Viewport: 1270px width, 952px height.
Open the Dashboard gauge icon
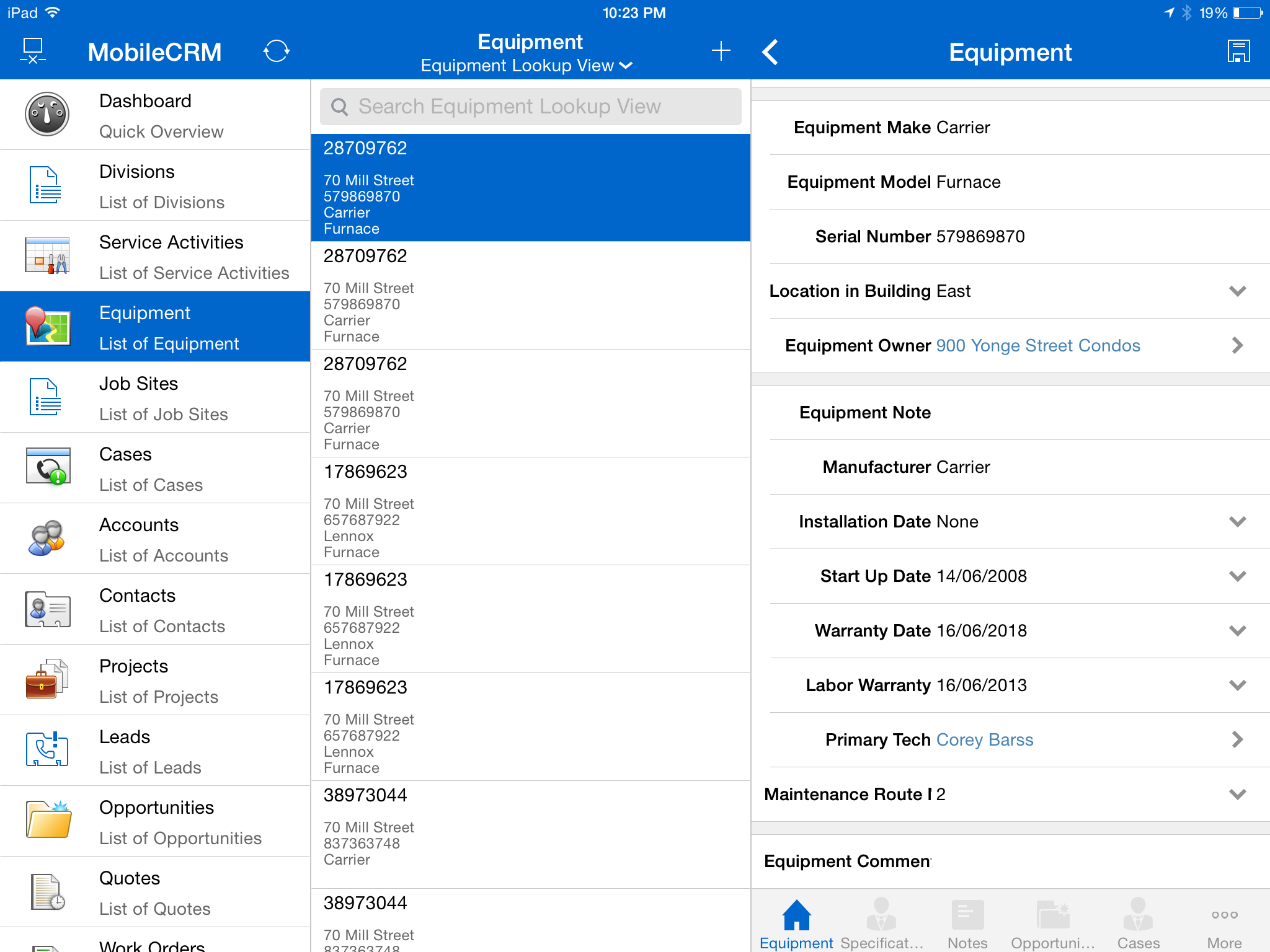[x=47, y=115]
